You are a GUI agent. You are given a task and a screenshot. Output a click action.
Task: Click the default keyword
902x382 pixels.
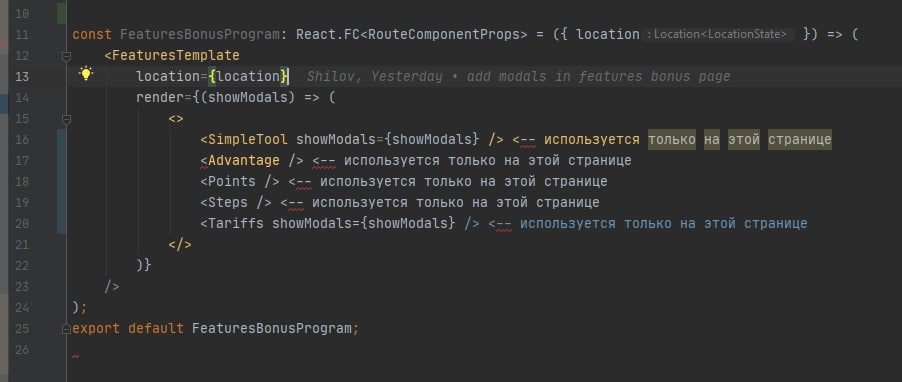[156, 328]
